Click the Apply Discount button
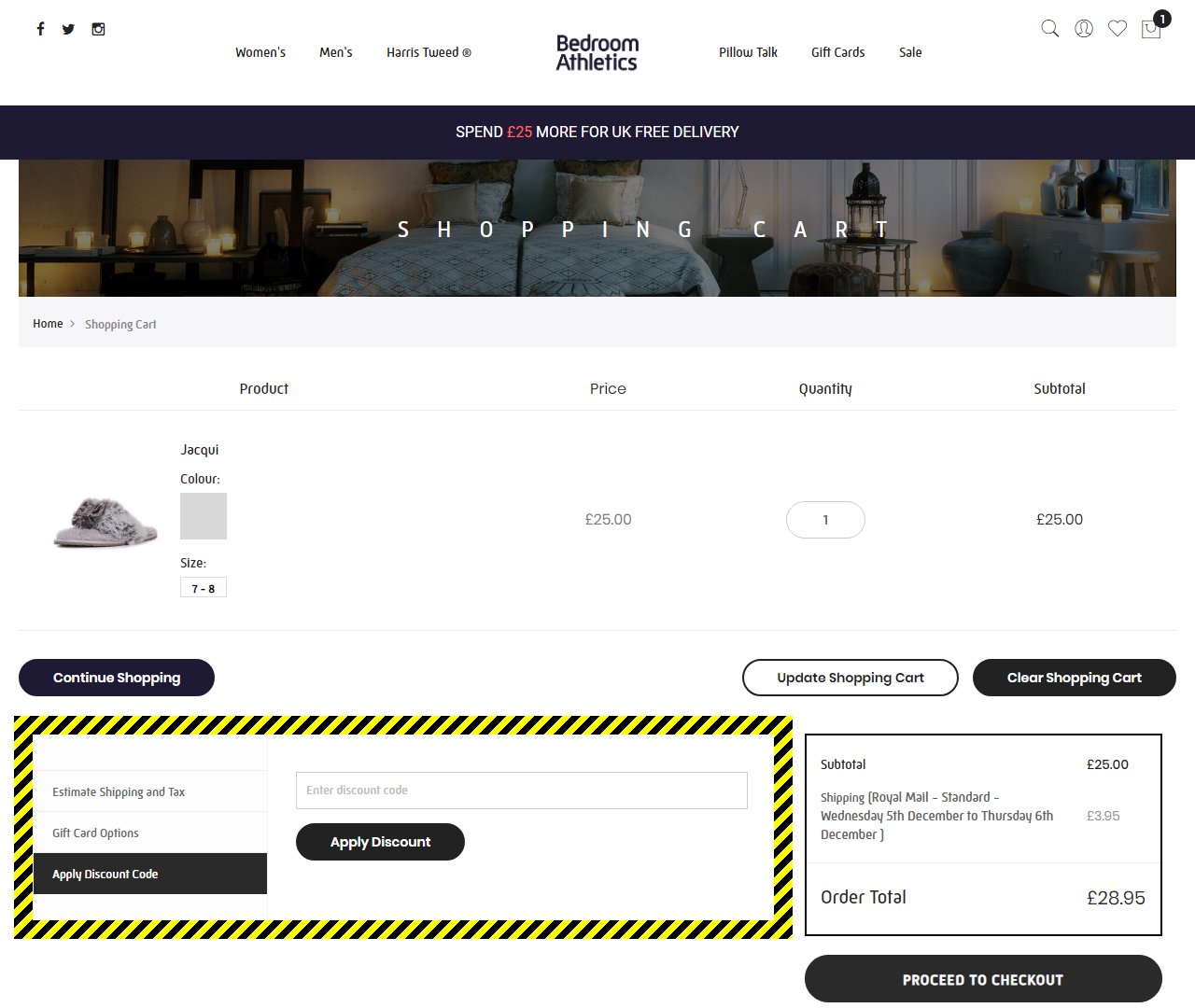 pyautogui.click(x=380, y=842)
